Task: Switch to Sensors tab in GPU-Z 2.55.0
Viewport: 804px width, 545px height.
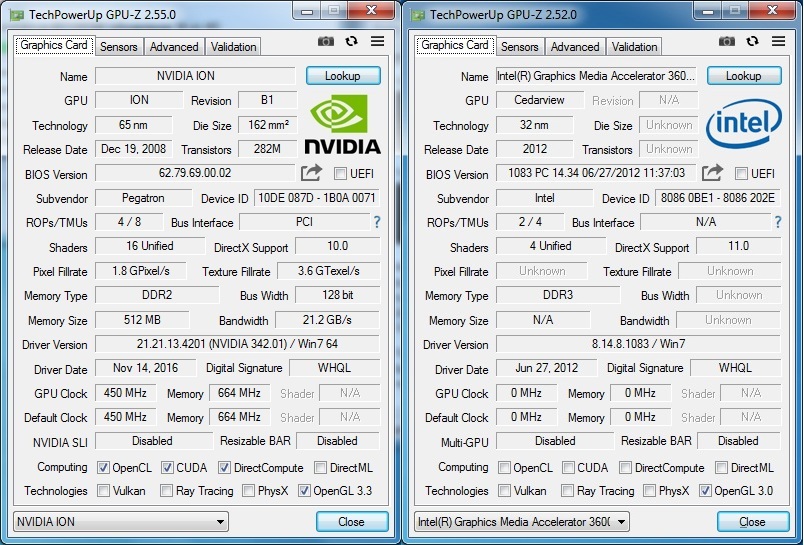Action: click(x=118, y=47)
